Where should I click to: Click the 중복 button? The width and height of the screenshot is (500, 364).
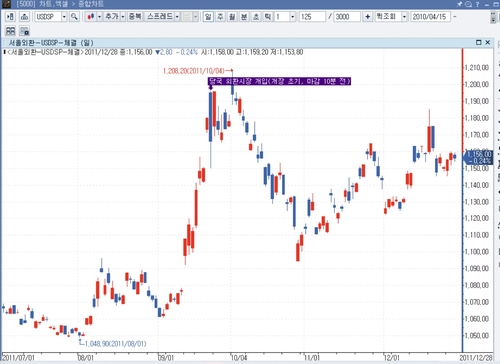135,17
